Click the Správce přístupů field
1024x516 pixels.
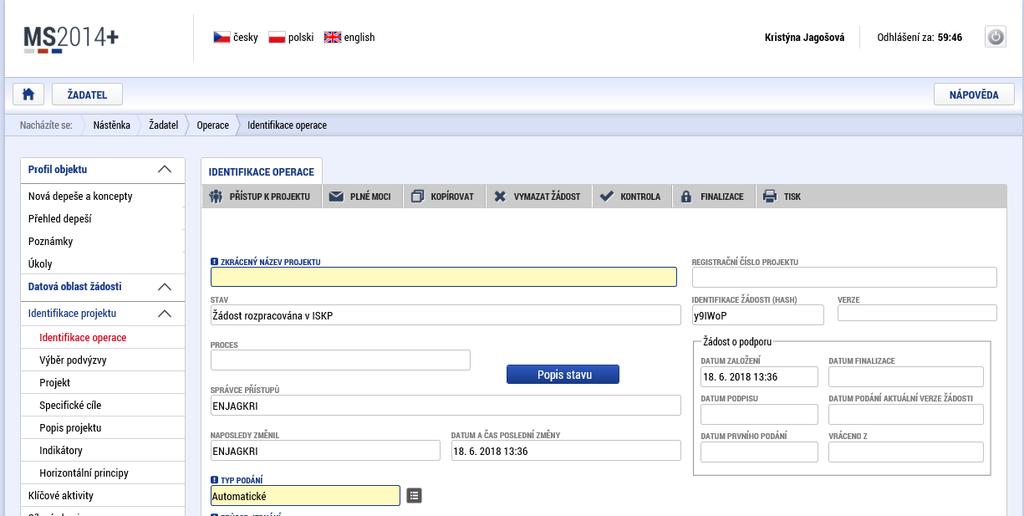tap(445, 405)
